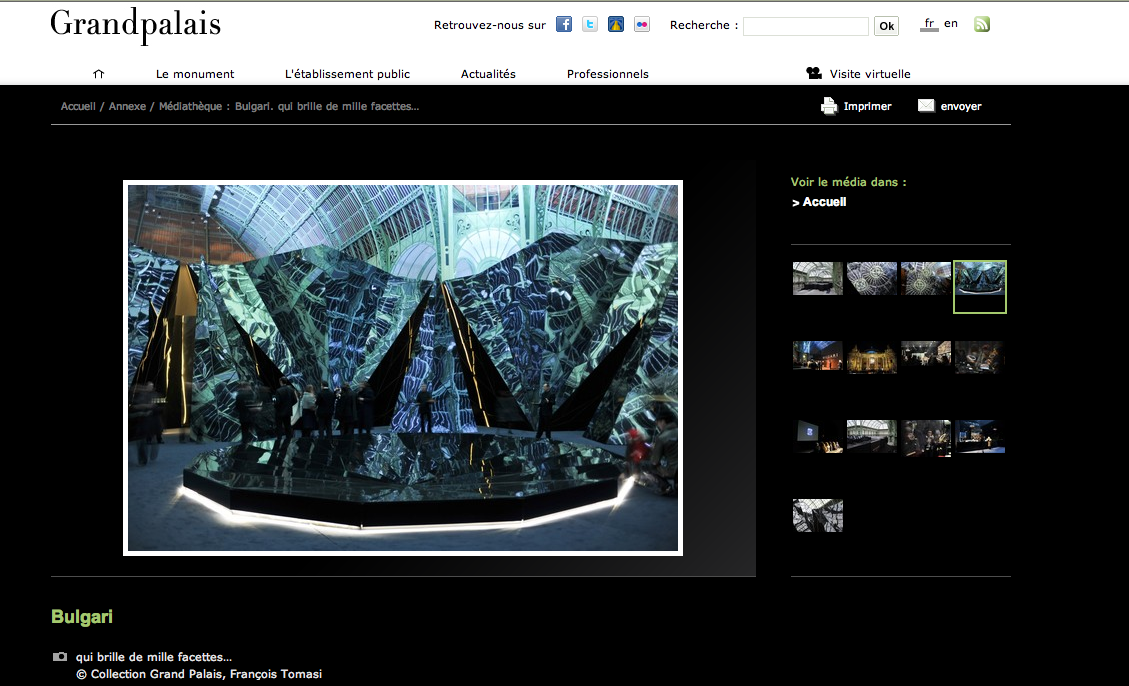Image resolution: width=1129 pixels, height=686 pixels.
Task: Select the fr language link
Action: 929,24
